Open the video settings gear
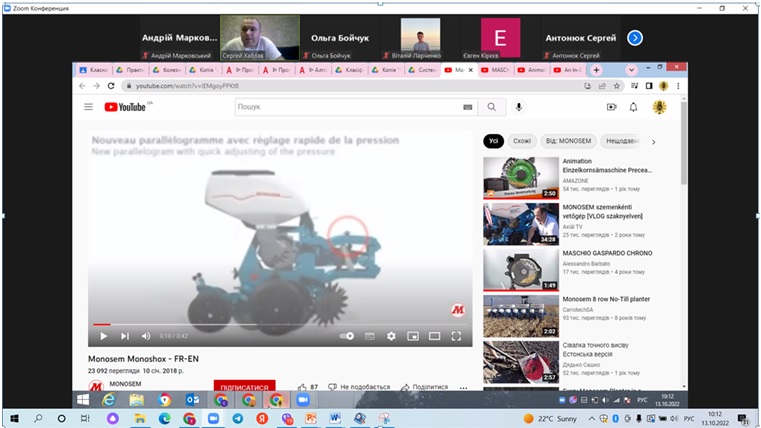Image resolution: width=761 pixels, height=428 pixels. pyautogui.click(x=391, y=336)
